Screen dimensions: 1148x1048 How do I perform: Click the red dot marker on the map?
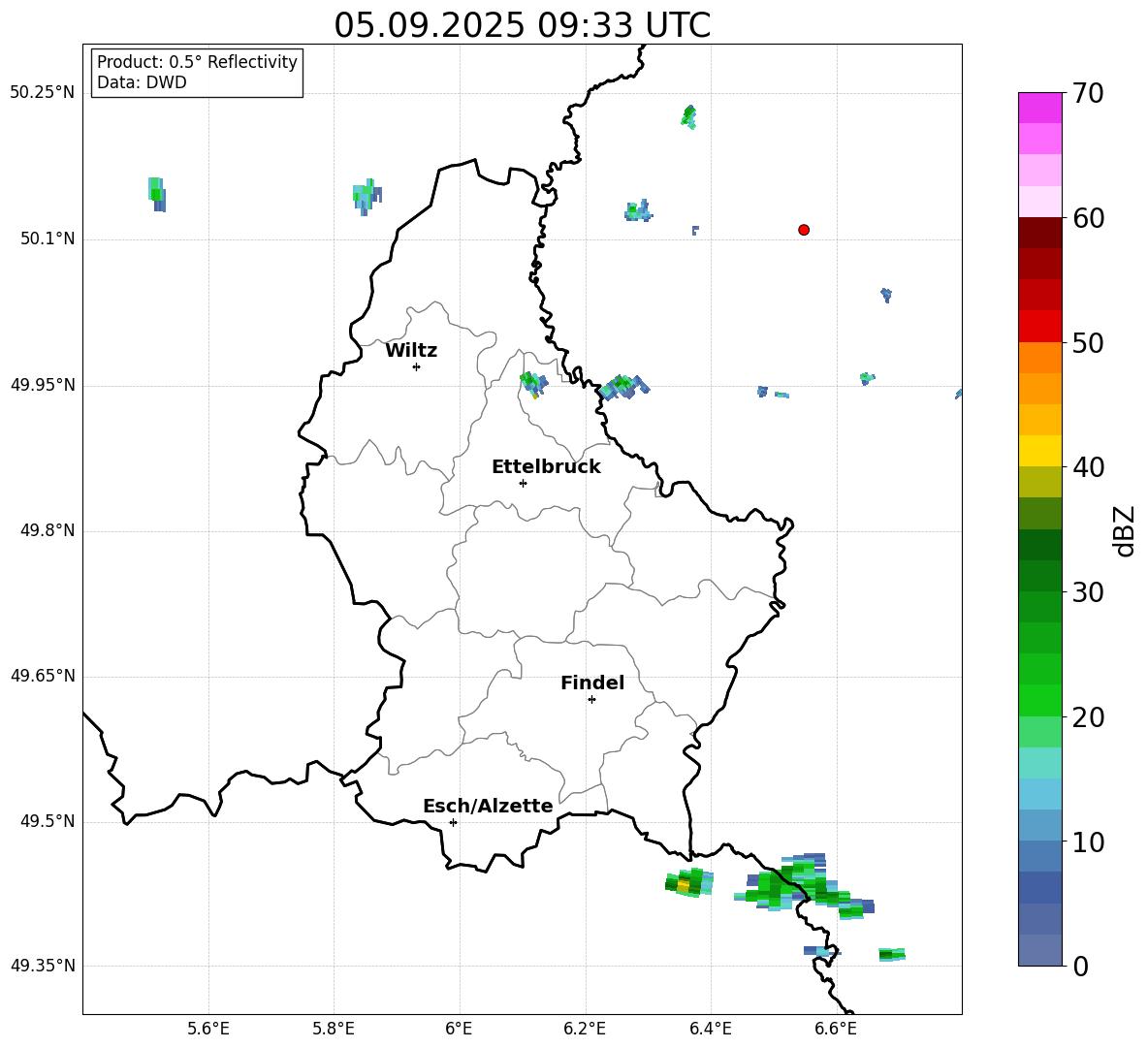pyautogui.click(x=804, y=230)
